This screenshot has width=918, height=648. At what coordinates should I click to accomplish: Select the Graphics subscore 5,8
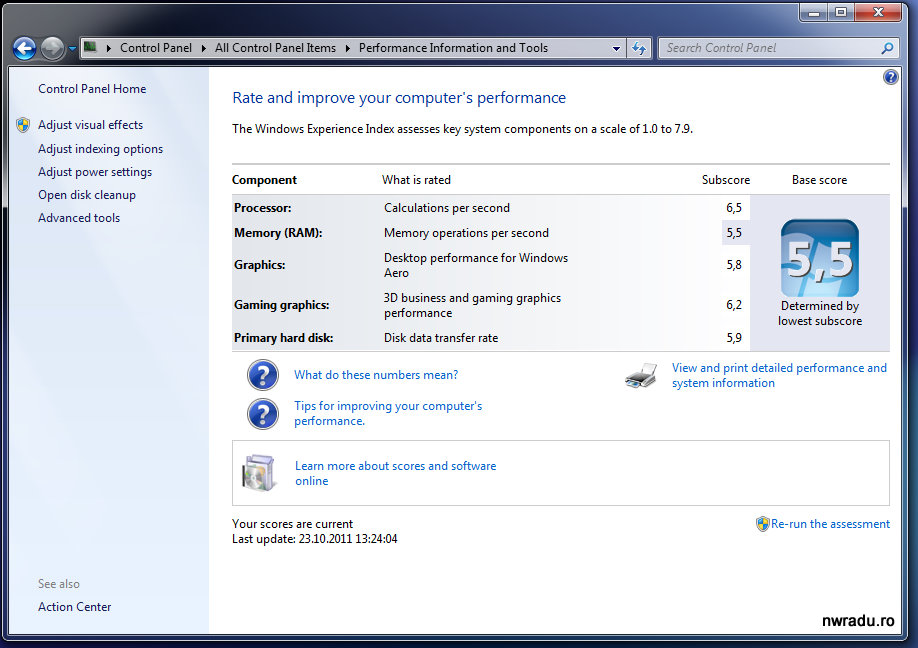pos(734,265)
